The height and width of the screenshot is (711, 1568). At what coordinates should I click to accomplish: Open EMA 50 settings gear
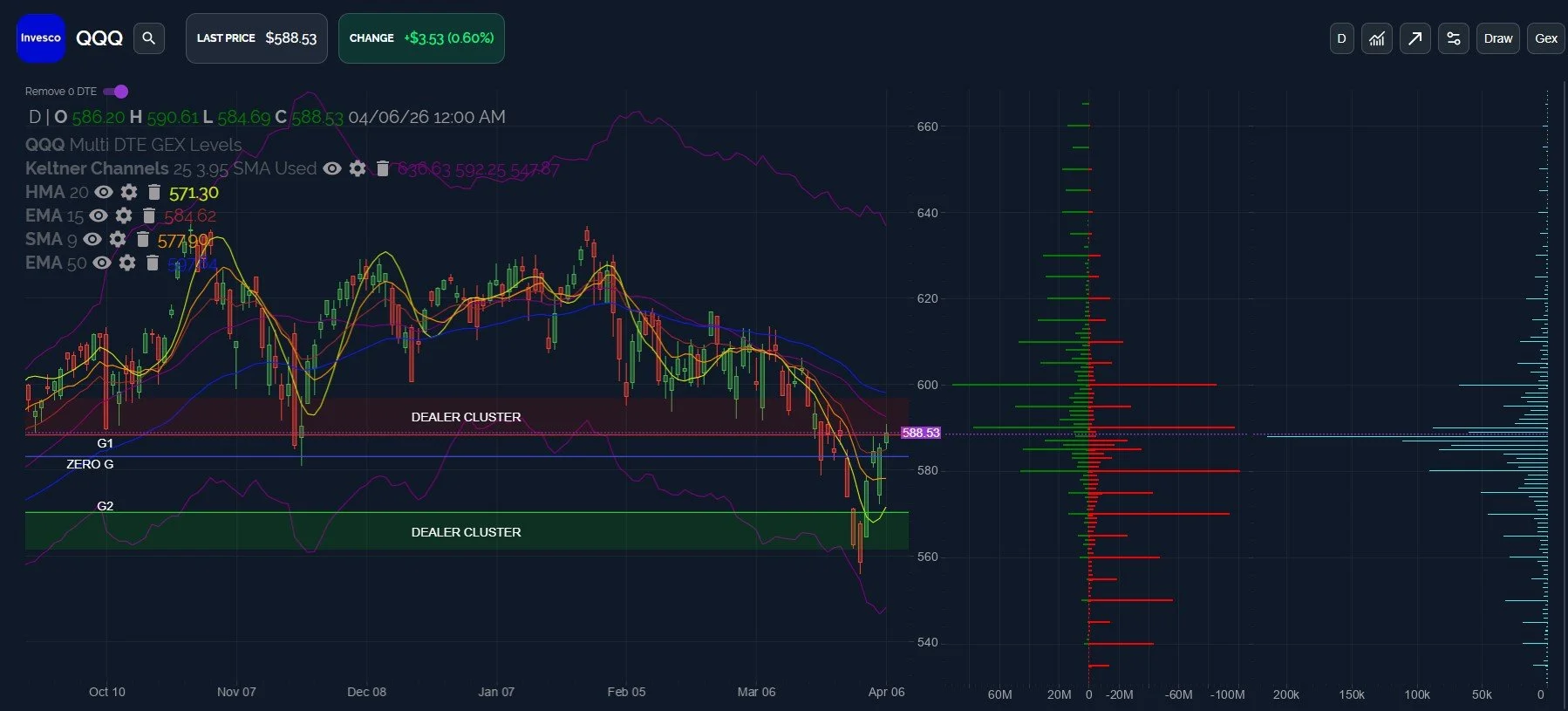(127, 263)
